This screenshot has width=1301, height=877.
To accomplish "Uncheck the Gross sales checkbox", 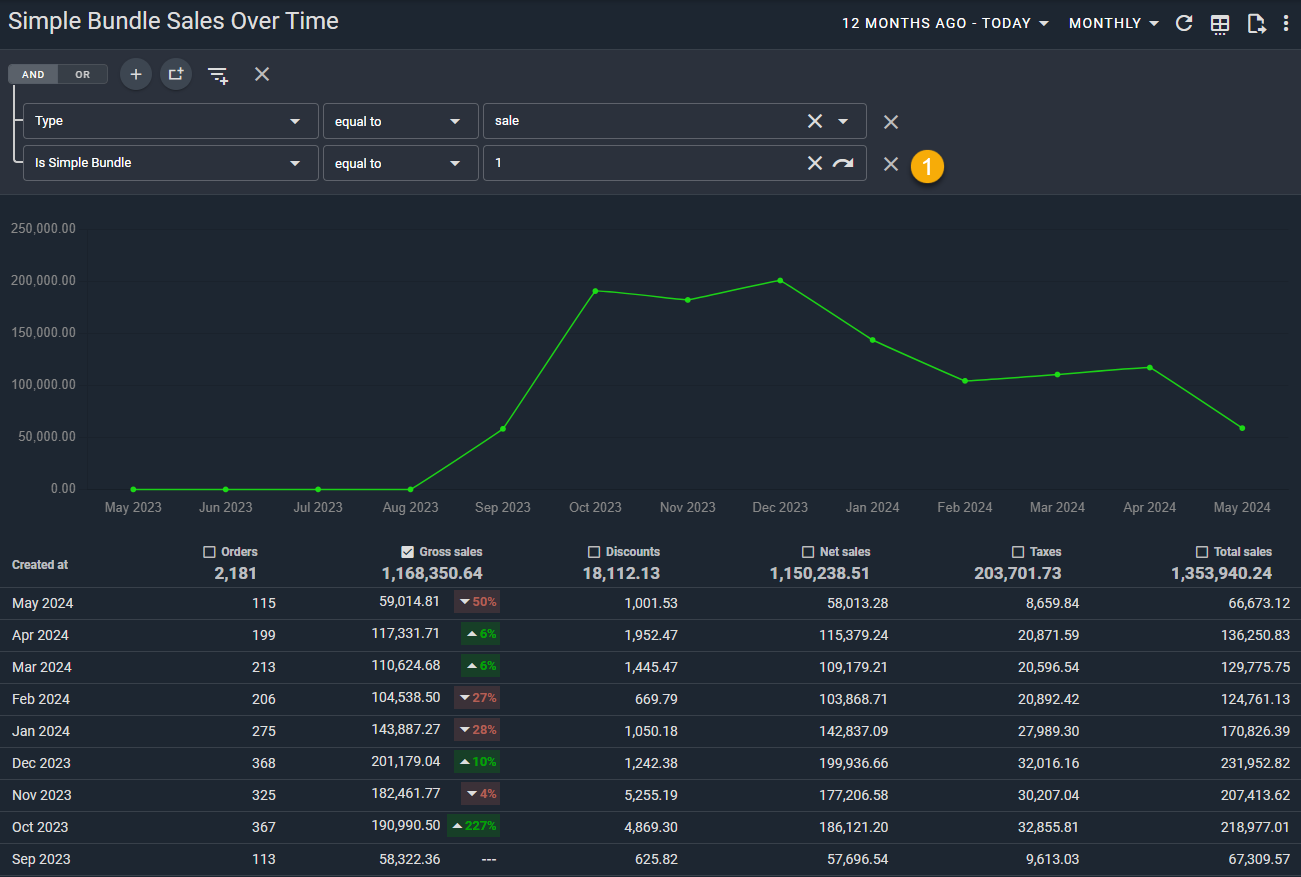I will pyautogui.click(x=407, y=552).
